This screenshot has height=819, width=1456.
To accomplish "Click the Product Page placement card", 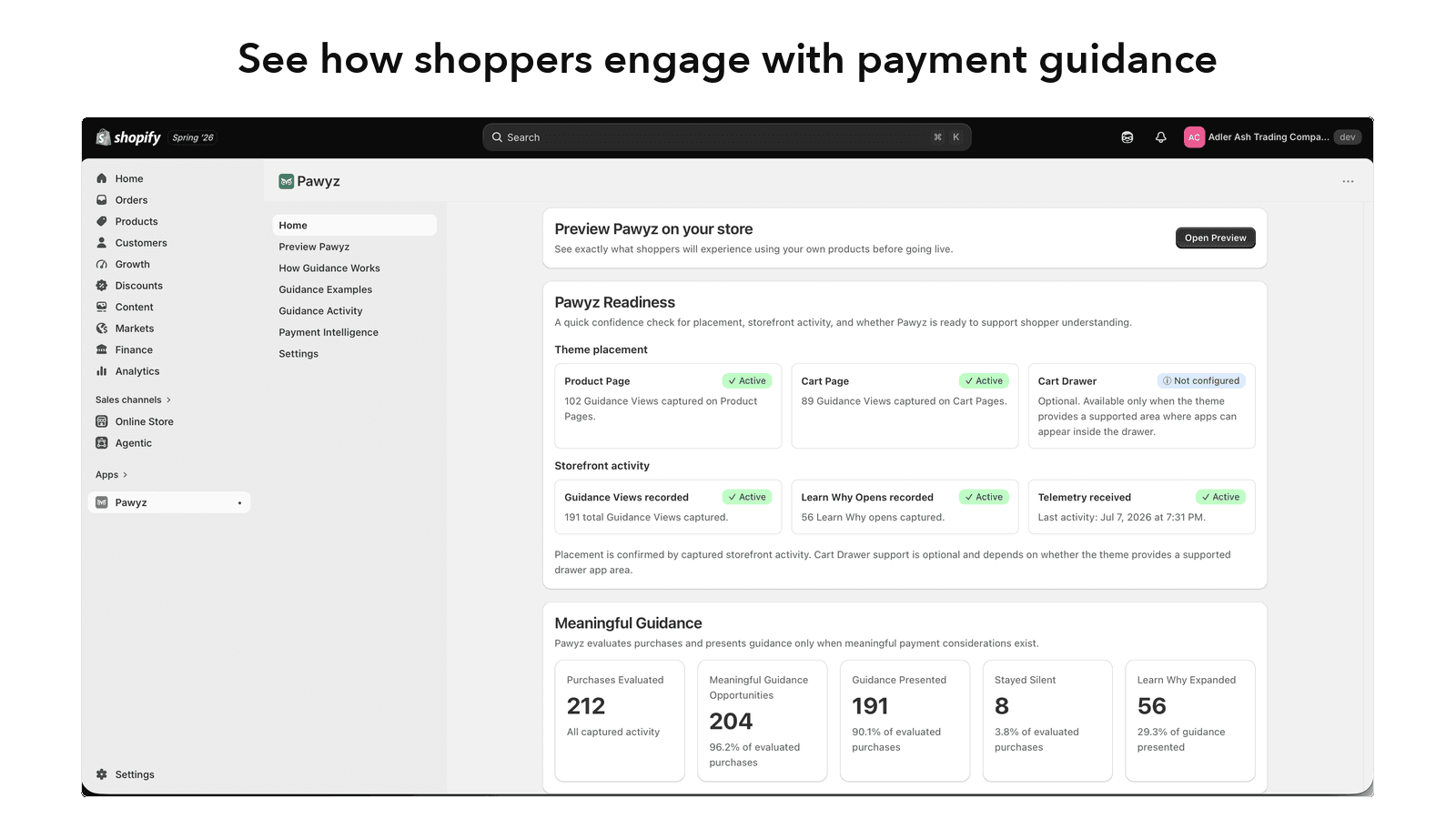I will click(x=668, y=406).
